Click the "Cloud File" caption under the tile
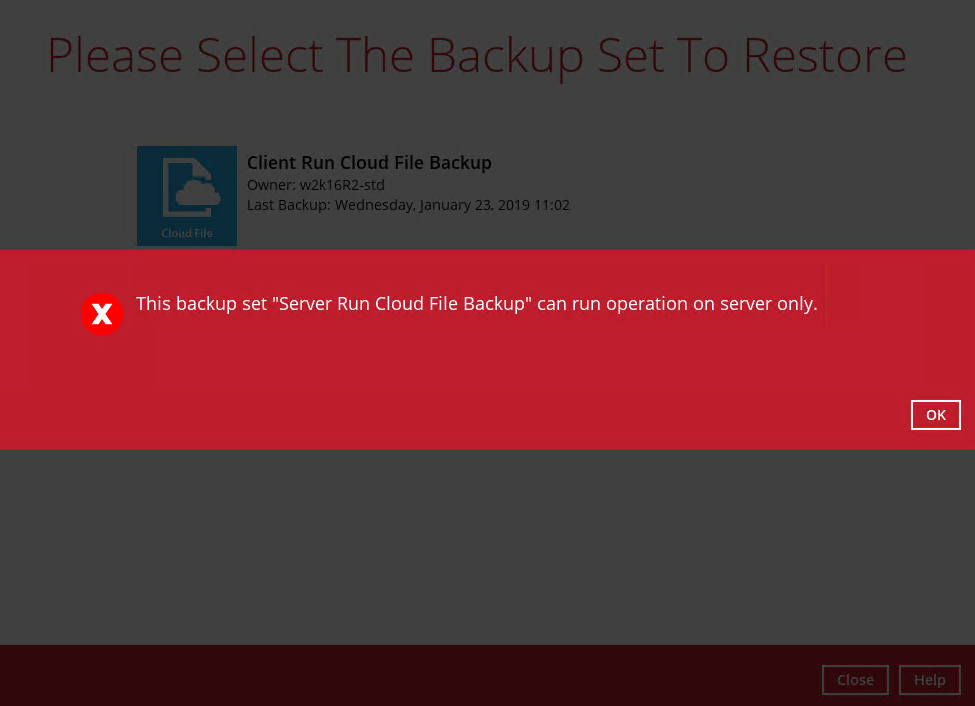Viewport: 975px width, 706px height. tap(187, 233)
